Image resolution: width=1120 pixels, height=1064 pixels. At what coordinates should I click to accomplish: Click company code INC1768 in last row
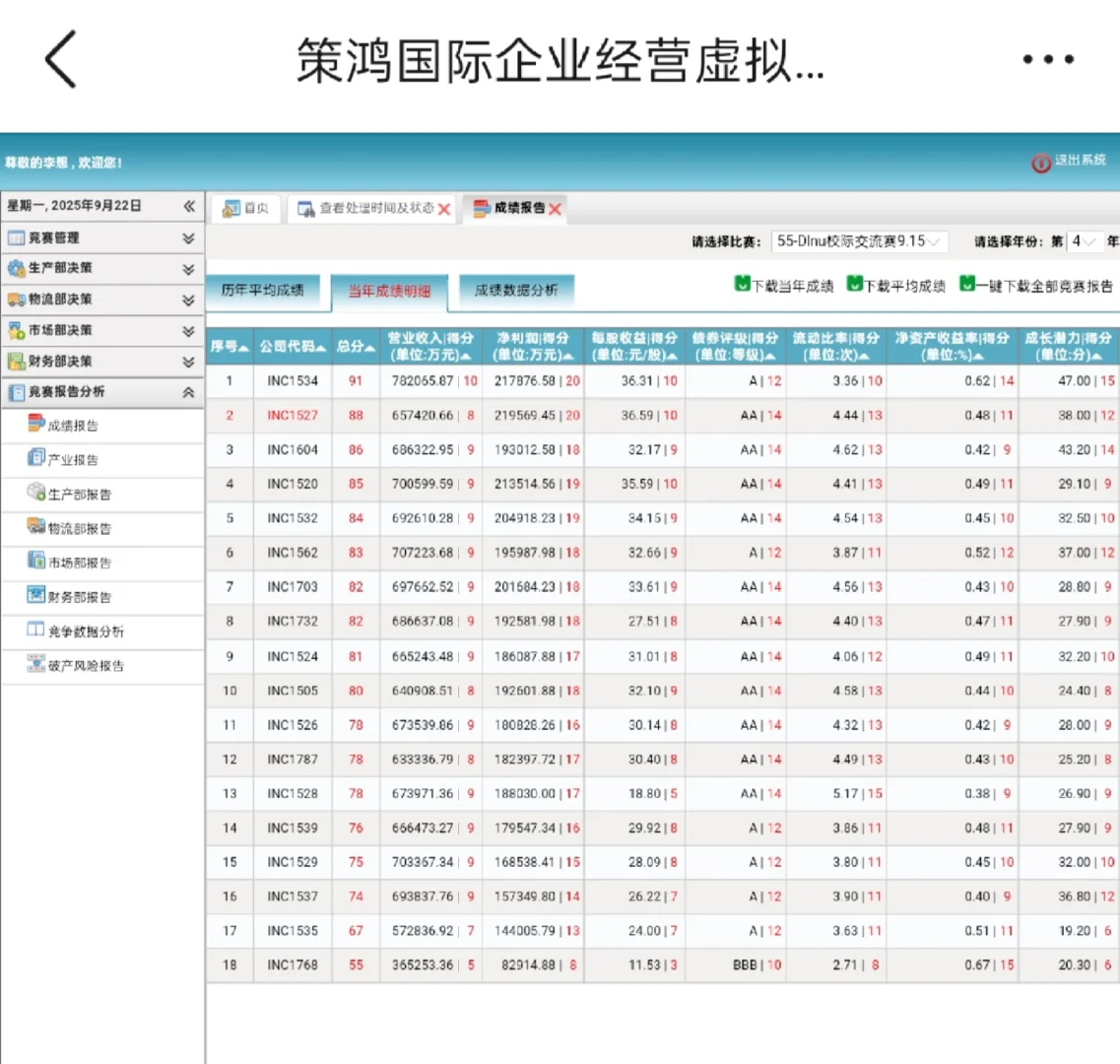[293, 964]
